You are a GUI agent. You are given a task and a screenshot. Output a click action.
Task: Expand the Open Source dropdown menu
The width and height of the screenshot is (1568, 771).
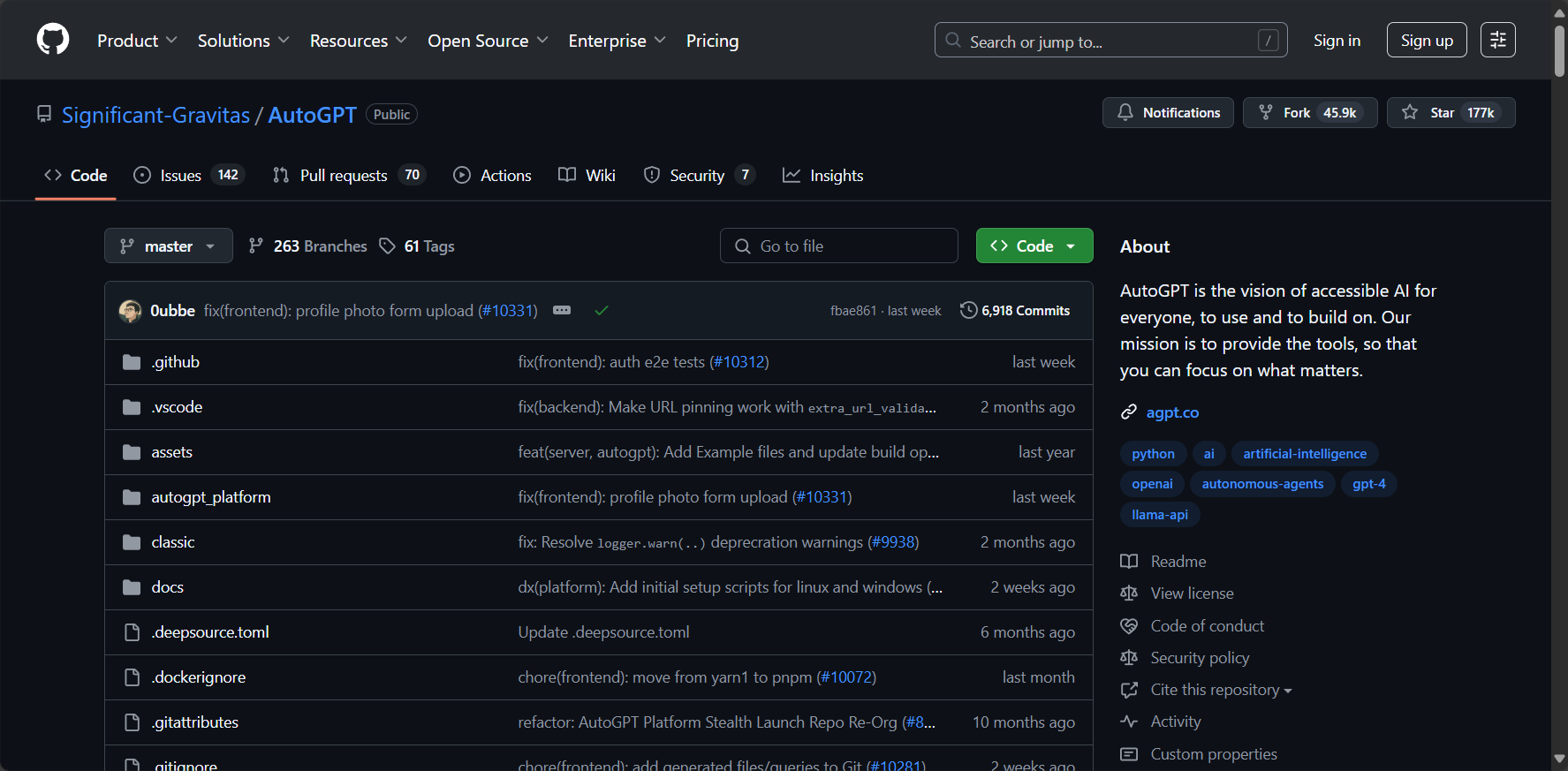click(488, 41)
